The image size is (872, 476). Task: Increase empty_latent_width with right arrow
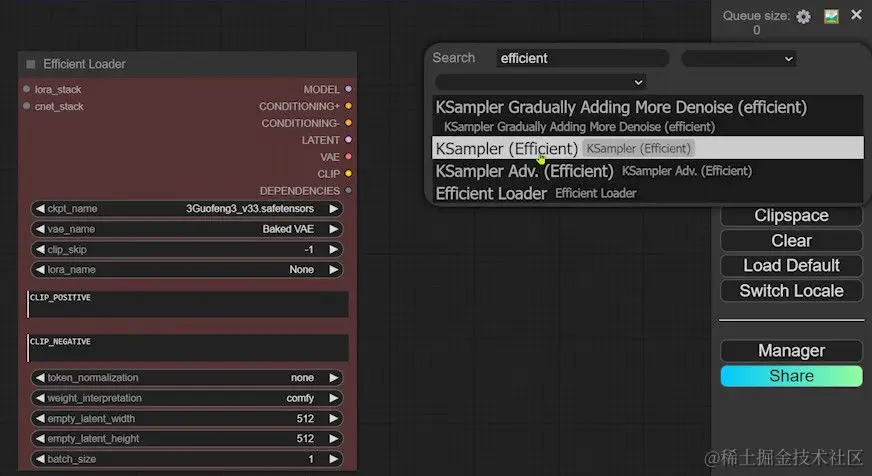[334, 419]
